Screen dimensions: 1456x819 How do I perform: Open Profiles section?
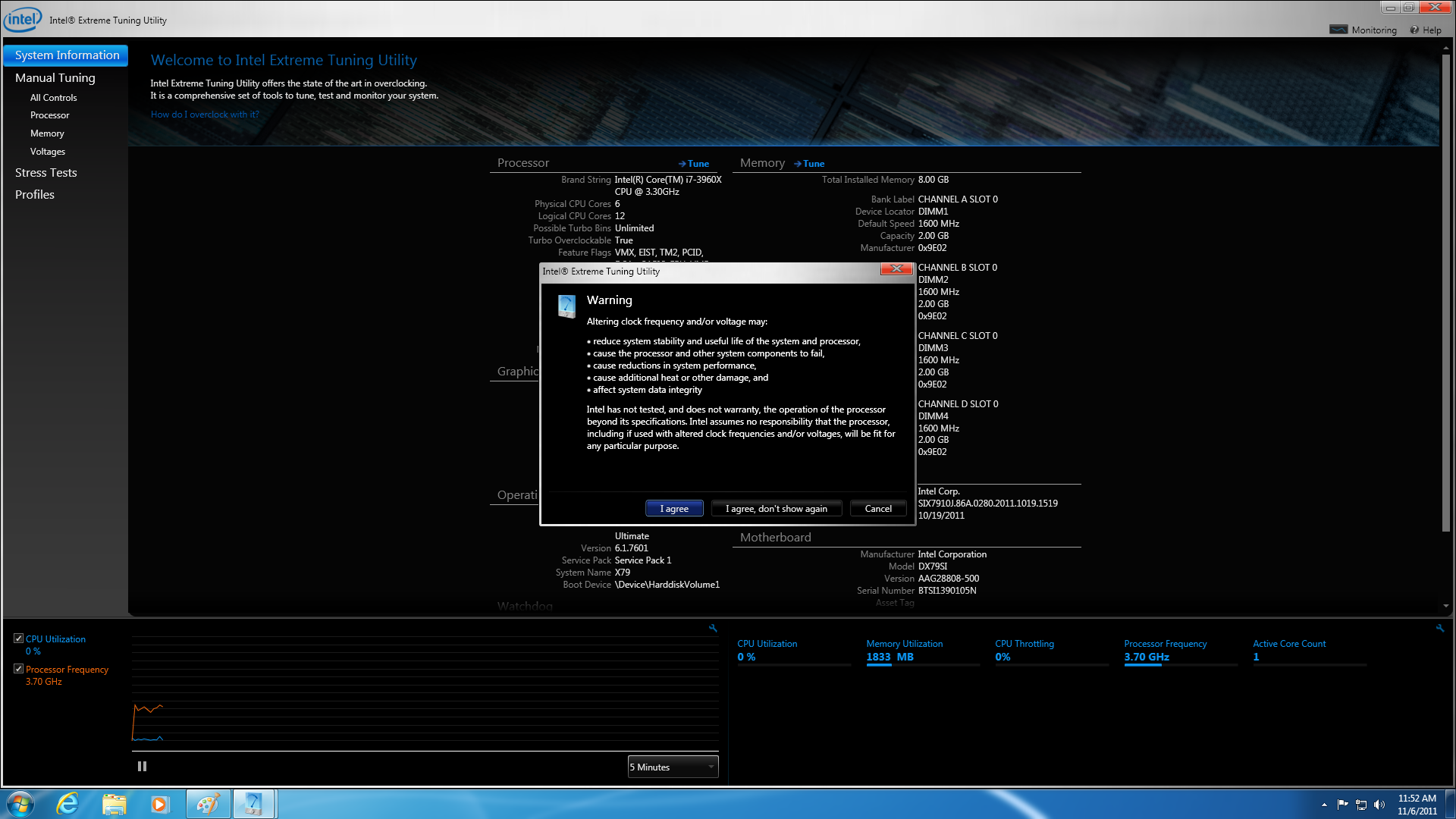click(35, 195)
